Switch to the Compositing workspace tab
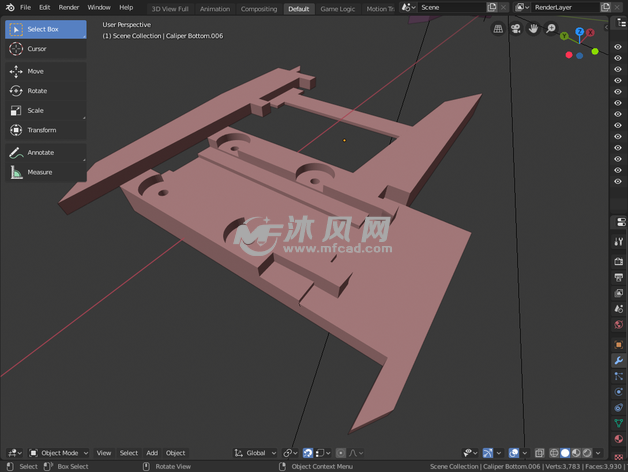This screenshot has width=628, height=472. click(x=259, y=9)
